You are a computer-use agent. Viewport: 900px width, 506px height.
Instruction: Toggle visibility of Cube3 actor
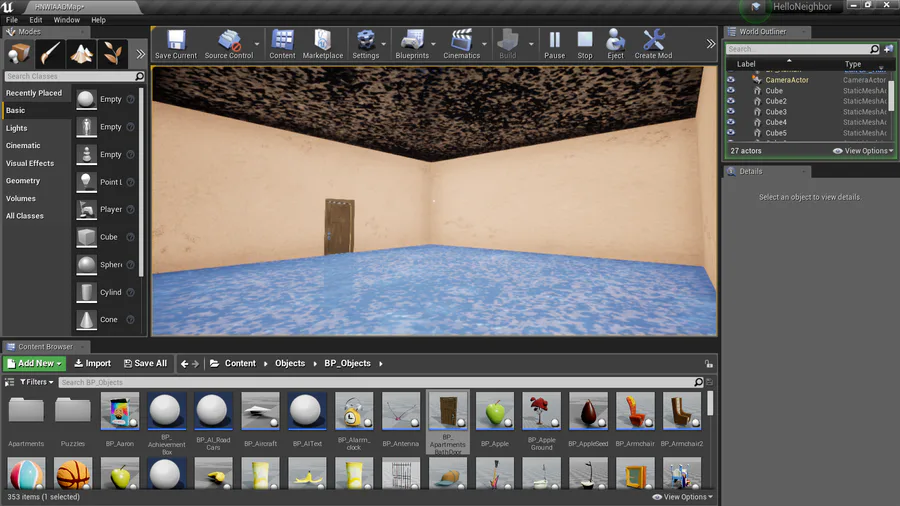coord(731,112)
